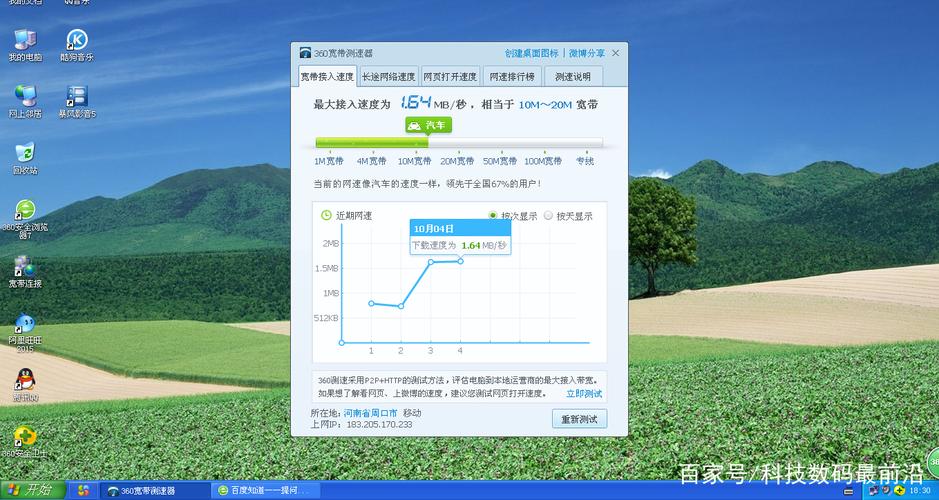Click the 近期网速 clock icon
This screenshot has width=939, height=500.
point(326,215)
